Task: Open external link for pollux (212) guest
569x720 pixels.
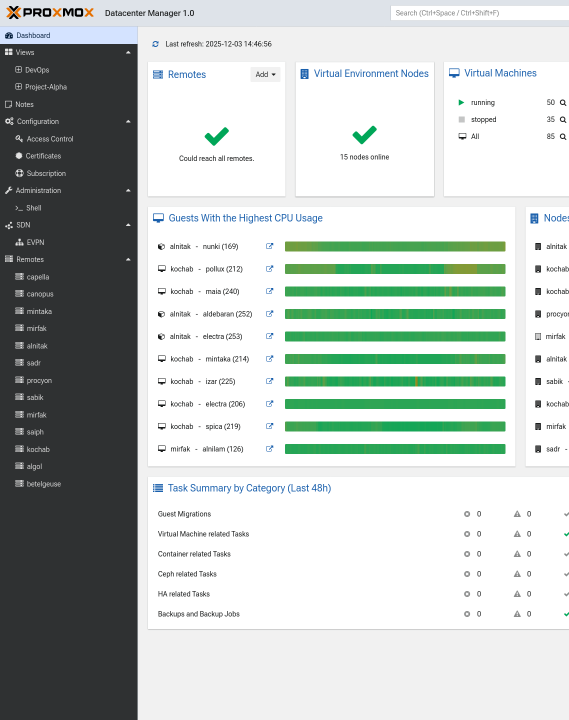Action: coord(270,269)
